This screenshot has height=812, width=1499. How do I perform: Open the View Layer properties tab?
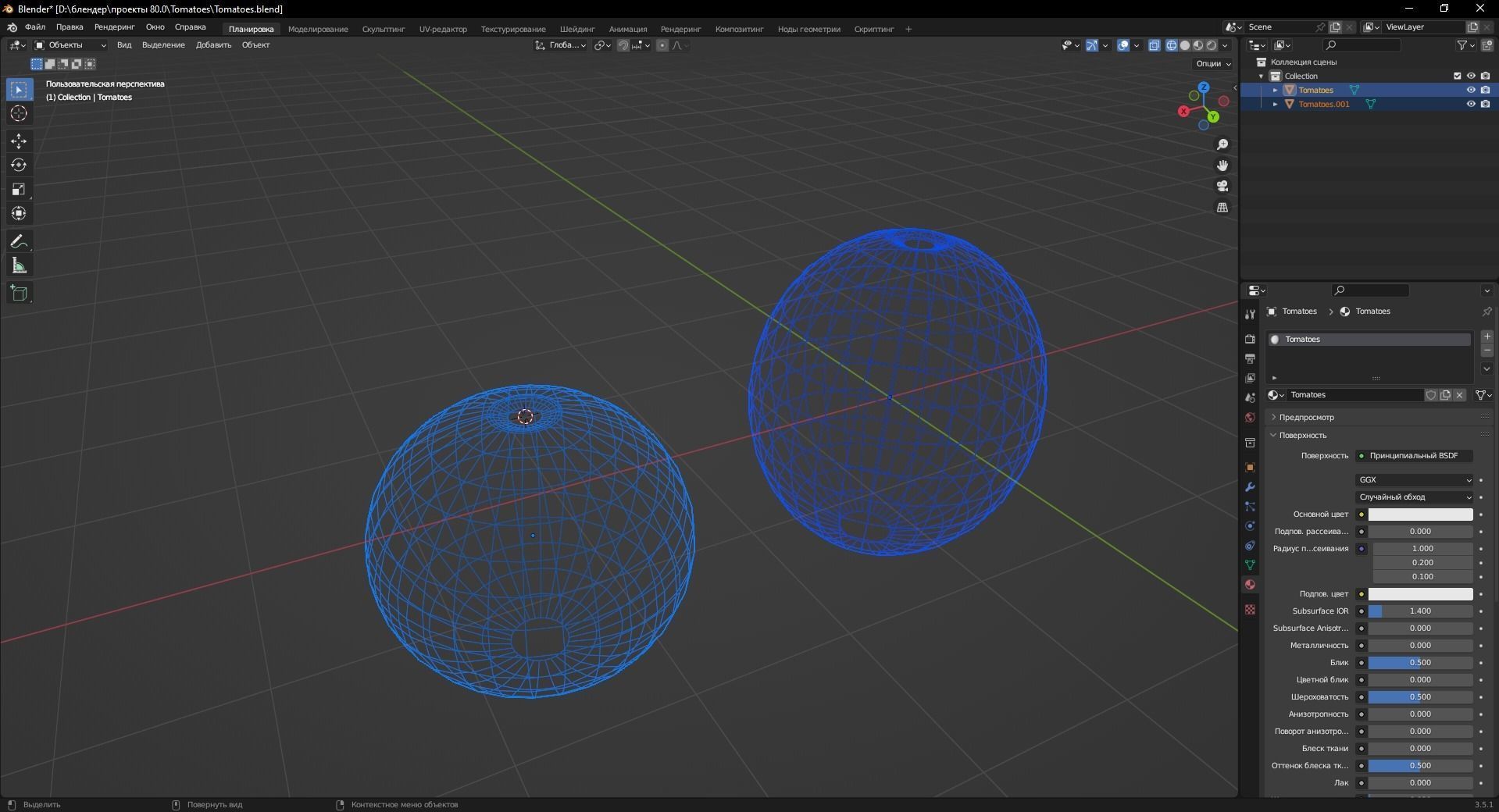tap(1250, 378)
